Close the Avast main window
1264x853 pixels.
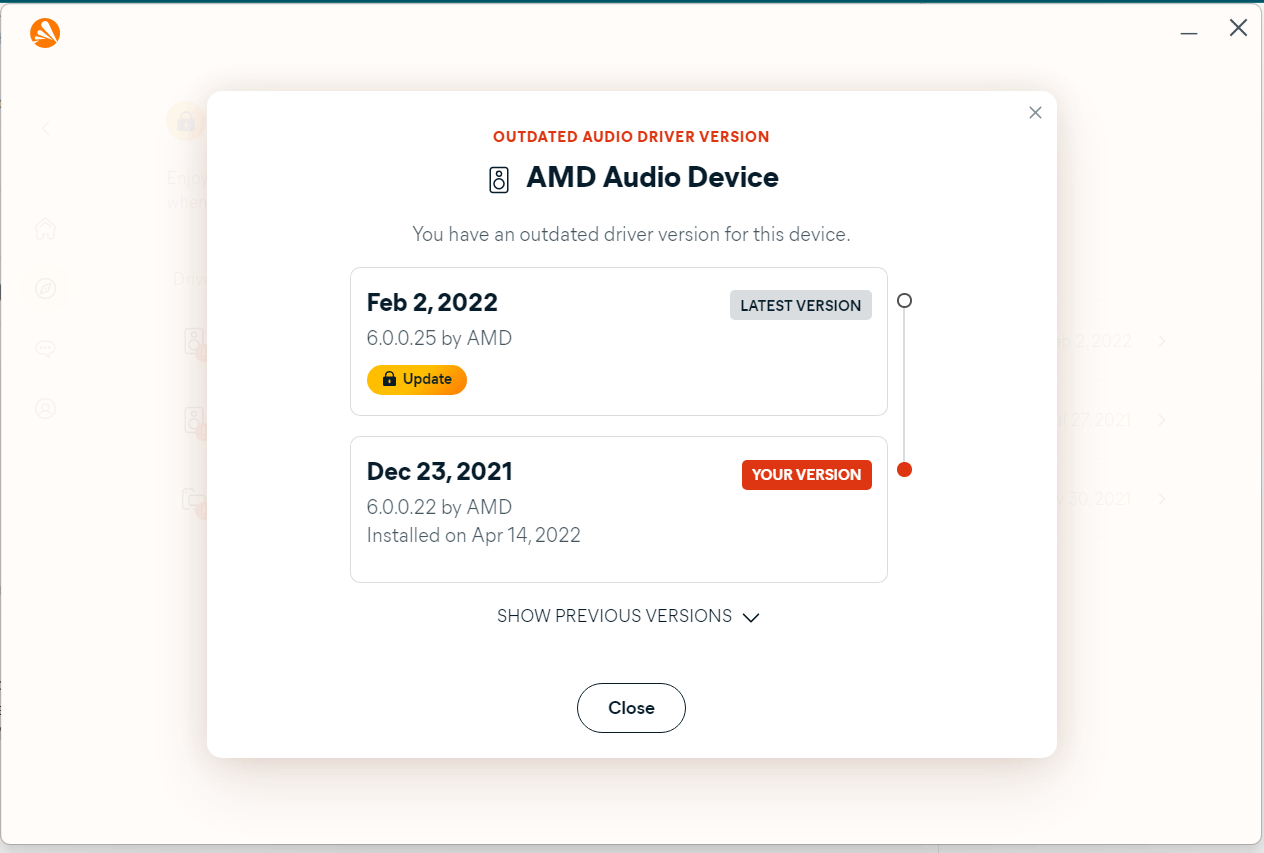(x=1238, y=28)
